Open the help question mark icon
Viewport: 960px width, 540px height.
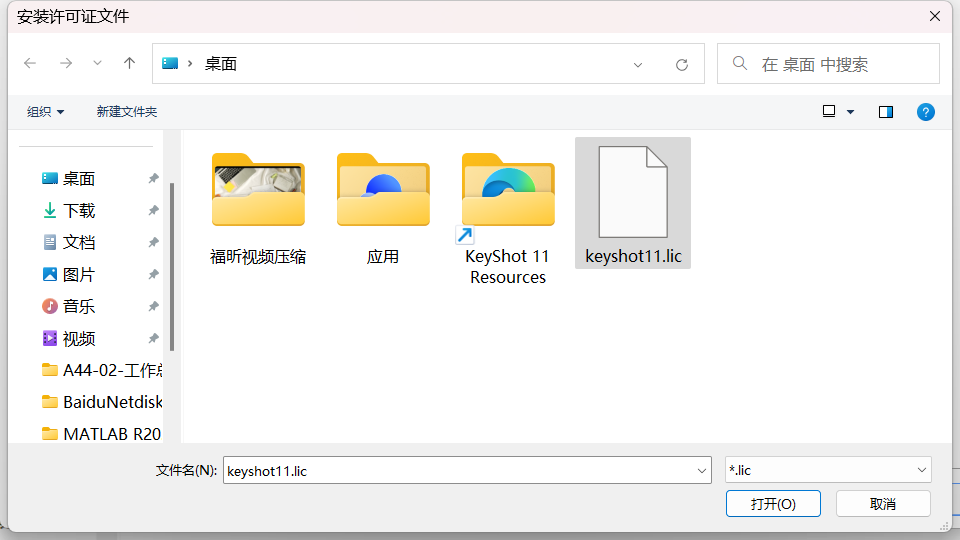pos(926,112)
